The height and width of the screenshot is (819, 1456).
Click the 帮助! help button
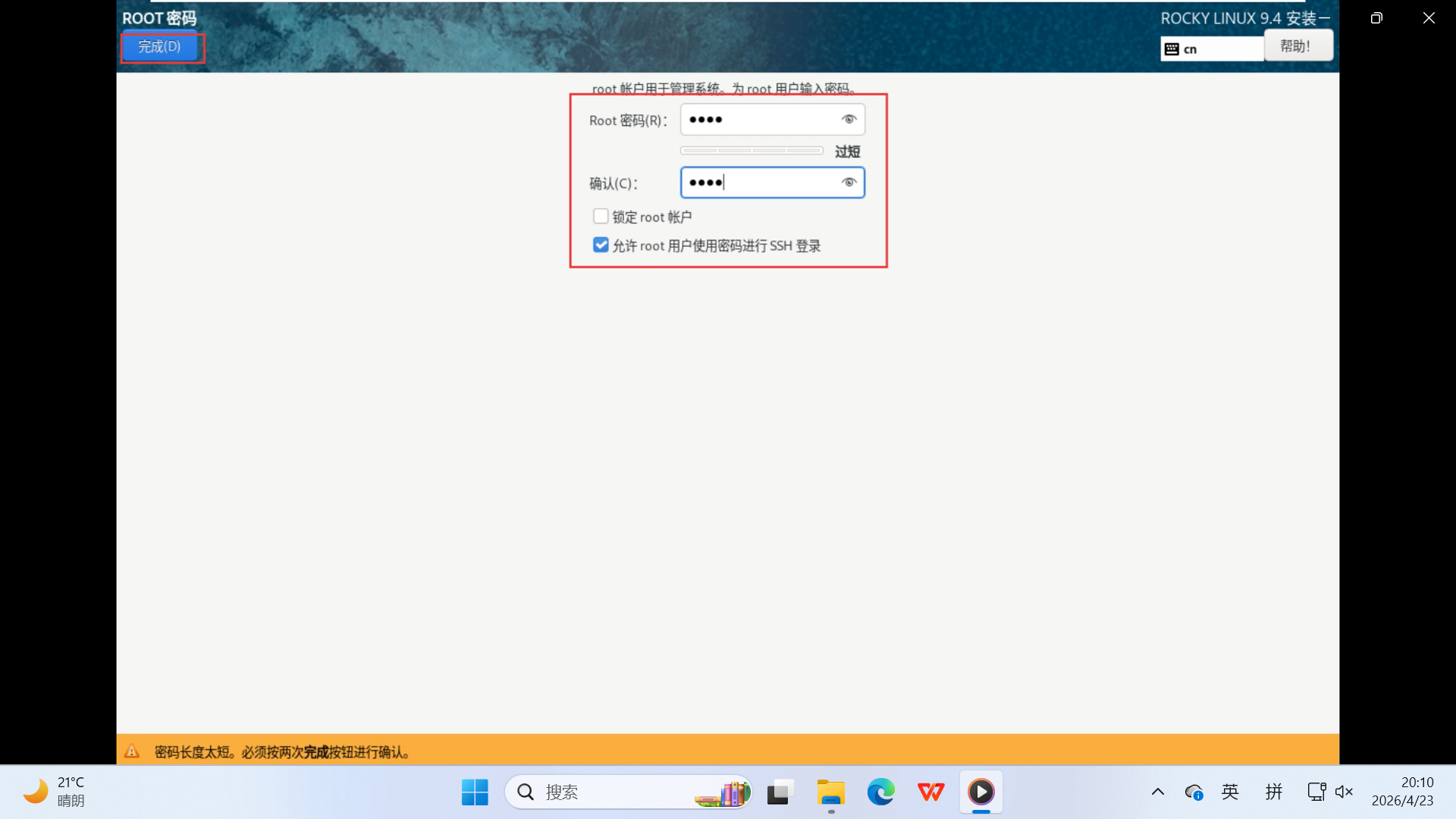pos(1298,46)
